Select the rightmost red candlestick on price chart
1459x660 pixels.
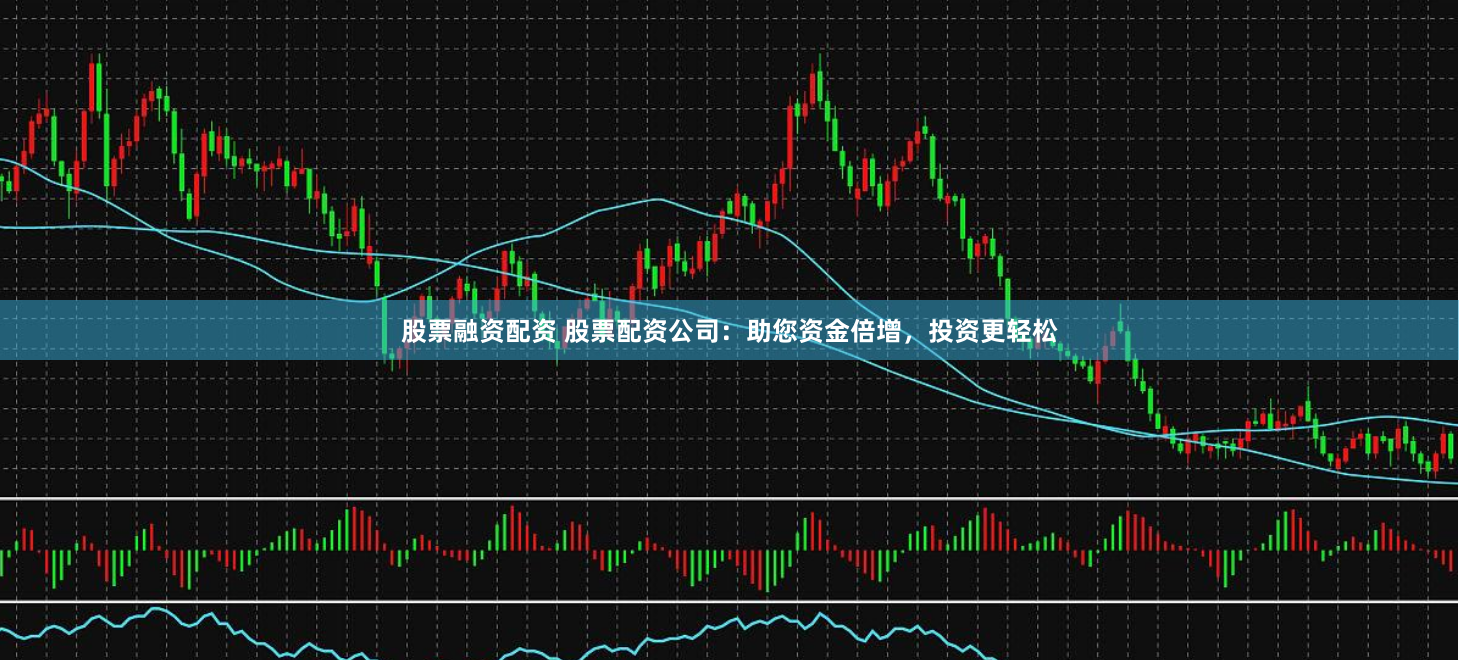[1443, 447]
